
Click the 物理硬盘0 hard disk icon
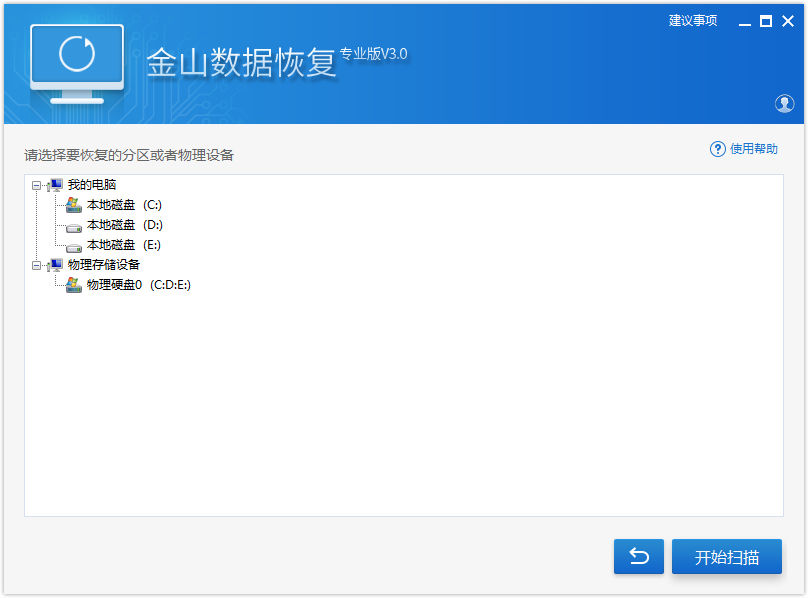click(x=73, y=285)
